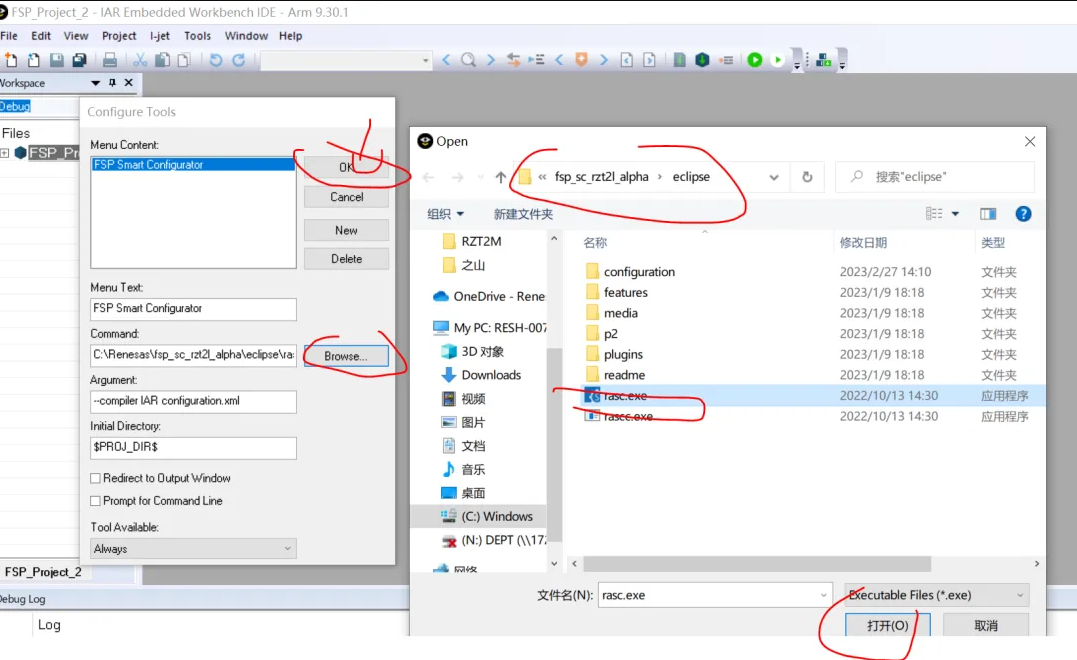1077x660 pixels.
Task: Click the Toggle Bookmark icon
Action: click(x=581, y=60)
